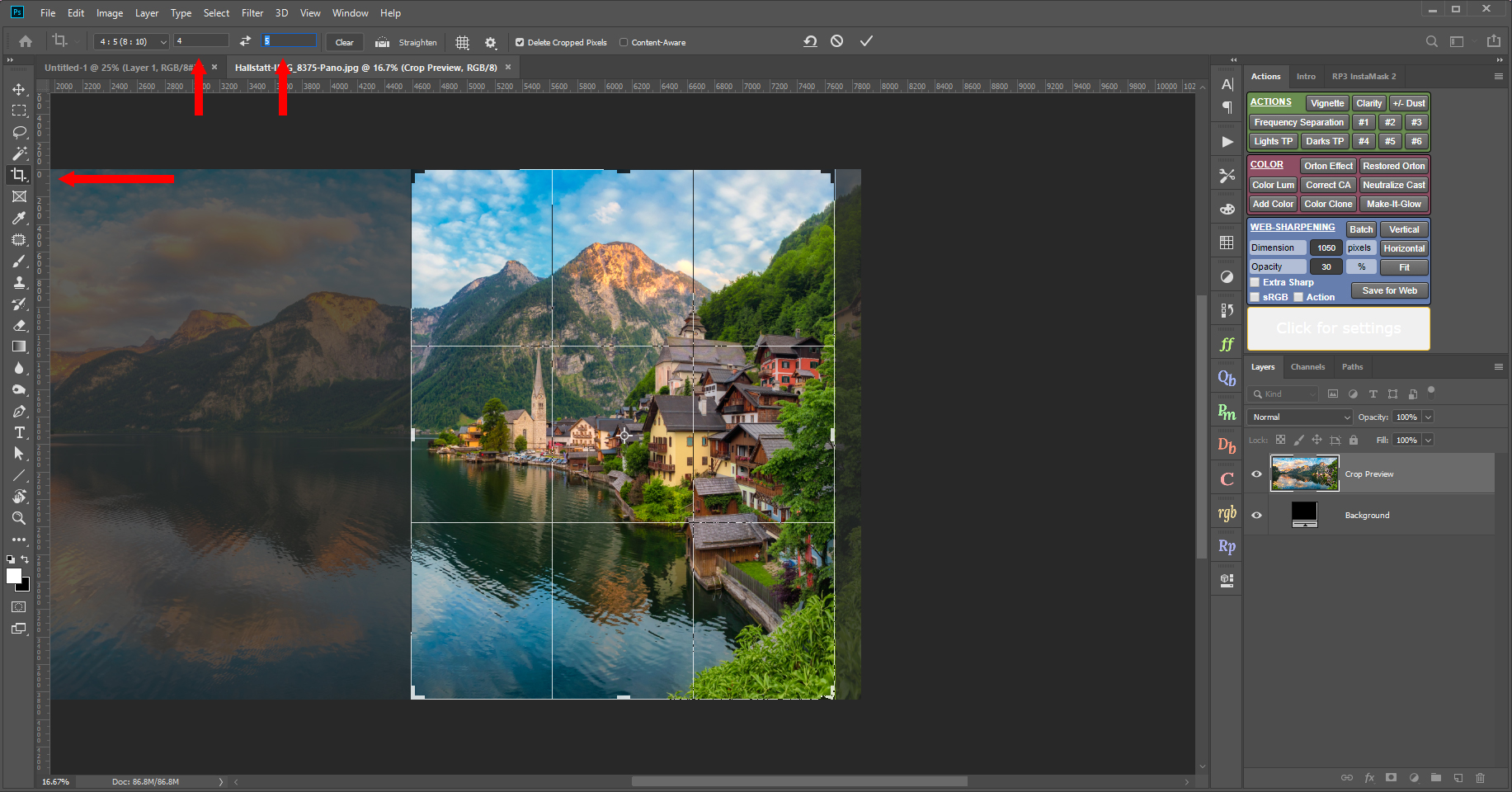Hide the Background layer

[x=1255, y=514]
